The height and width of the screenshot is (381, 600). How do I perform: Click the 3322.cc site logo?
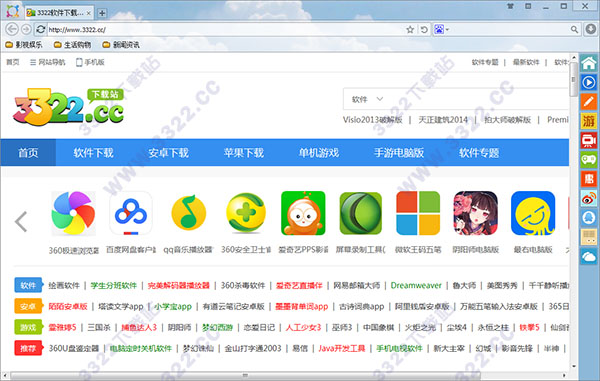click(69, 107)
